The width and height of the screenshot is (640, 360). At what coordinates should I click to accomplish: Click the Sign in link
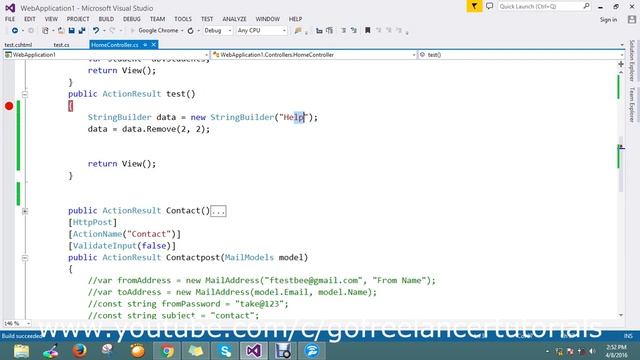[608, 20]
